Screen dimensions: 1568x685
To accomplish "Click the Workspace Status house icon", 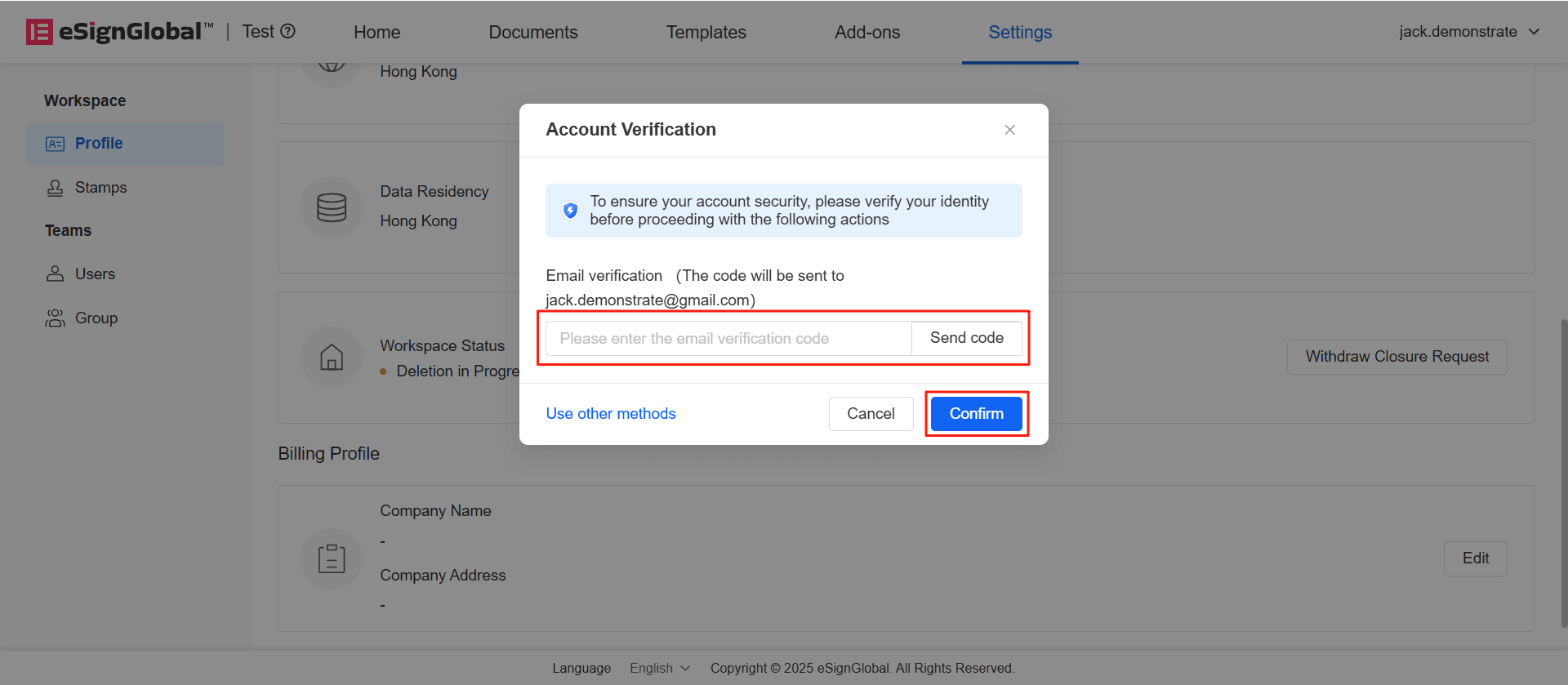I will (x=332, y=358).
